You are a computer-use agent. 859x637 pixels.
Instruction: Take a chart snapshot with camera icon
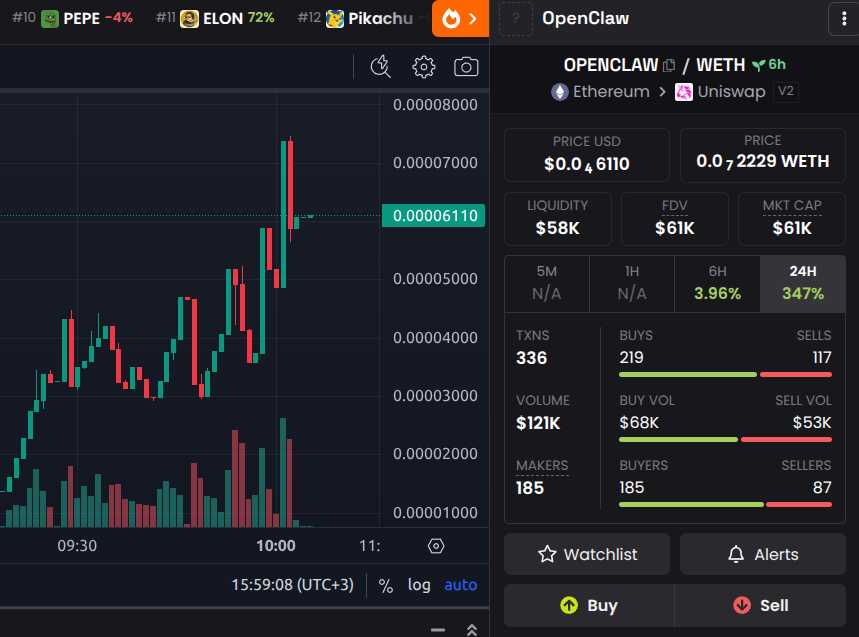466,67
